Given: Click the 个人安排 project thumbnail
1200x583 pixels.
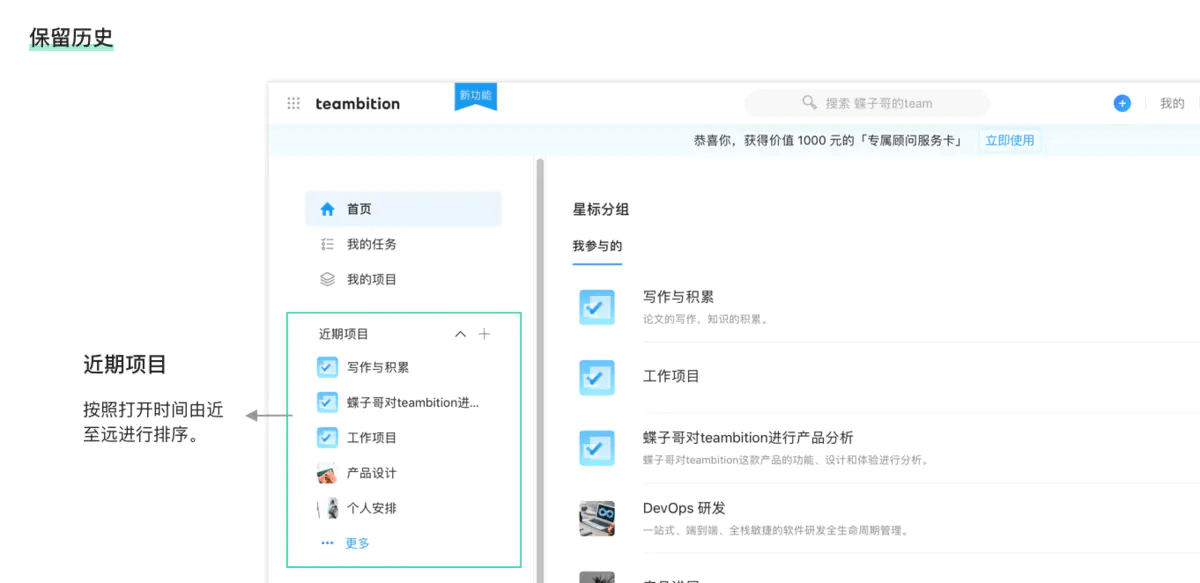Looking at the screenshot, I should pos(327,508).
